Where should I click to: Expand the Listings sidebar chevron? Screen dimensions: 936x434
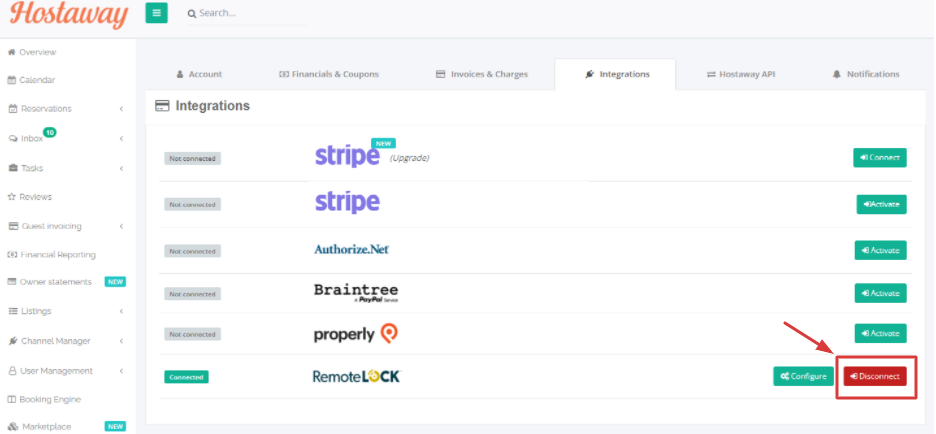pos(121,311)
